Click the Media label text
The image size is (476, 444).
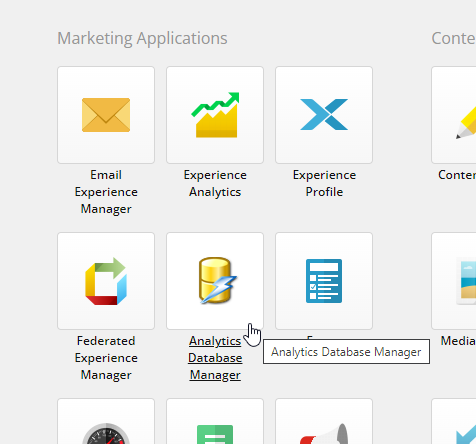pos(458,341)
